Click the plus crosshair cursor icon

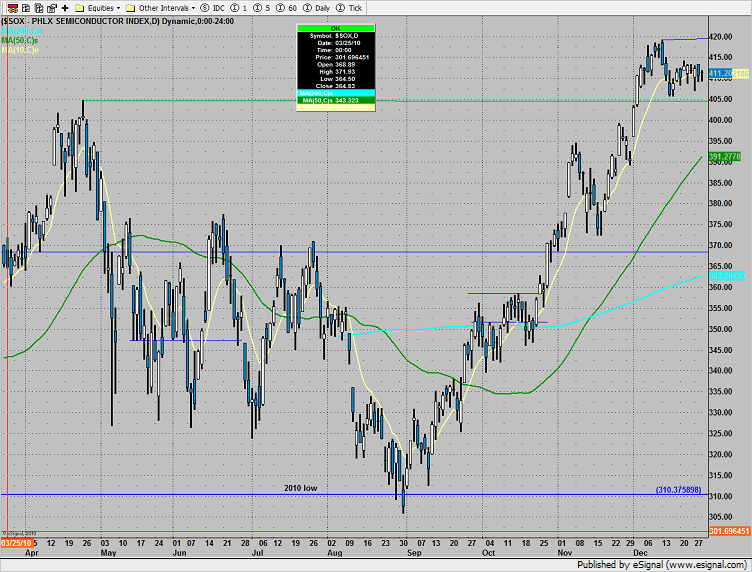click(65, 8)
